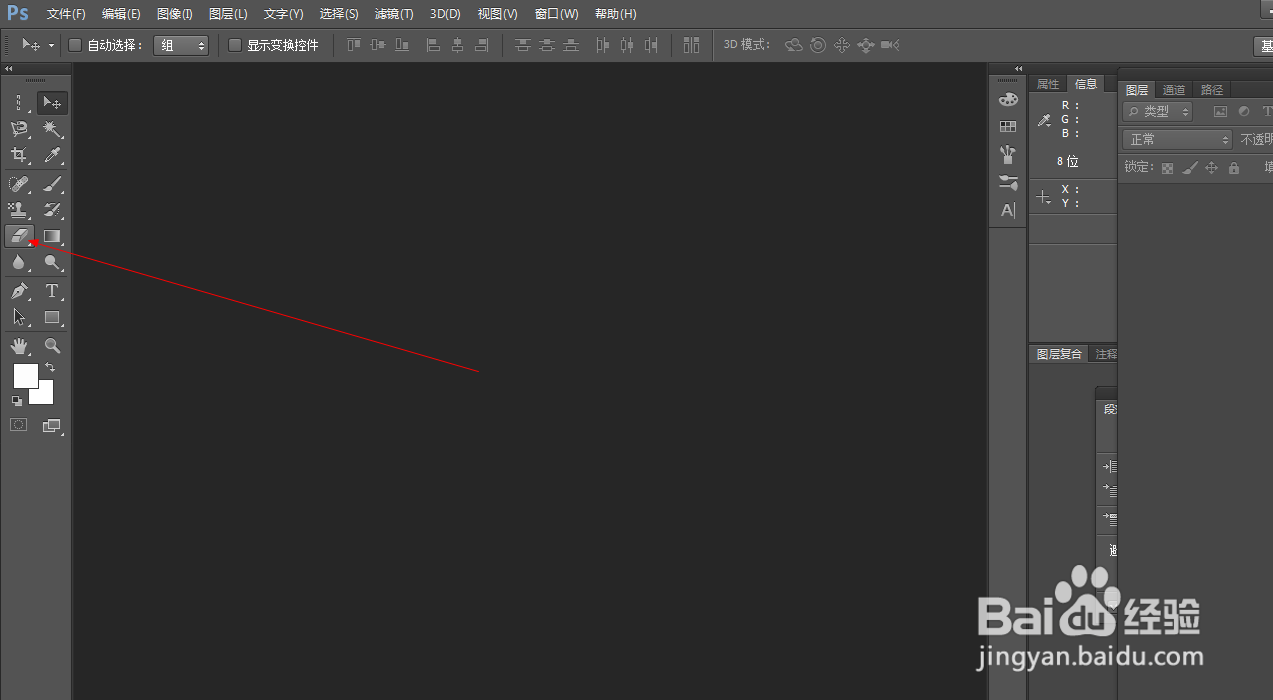Open the Brush presets panel icon

pyautogui.click(x=1008, y=154)
